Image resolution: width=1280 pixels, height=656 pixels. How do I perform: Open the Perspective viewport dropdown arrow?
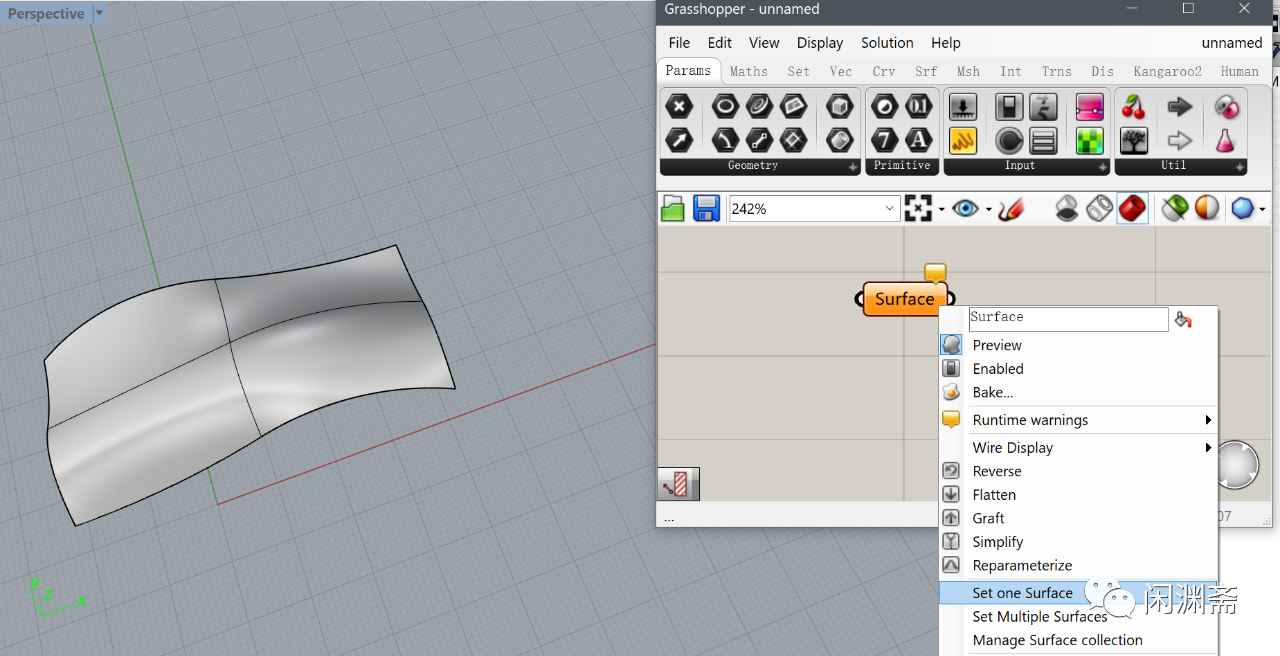pyautogui.click(x=98, y=14)
